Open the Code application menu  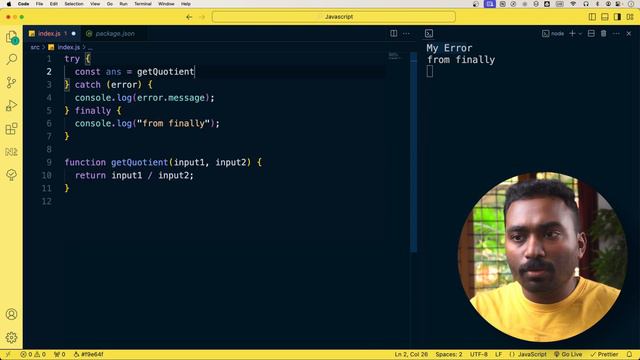(23, 4)
